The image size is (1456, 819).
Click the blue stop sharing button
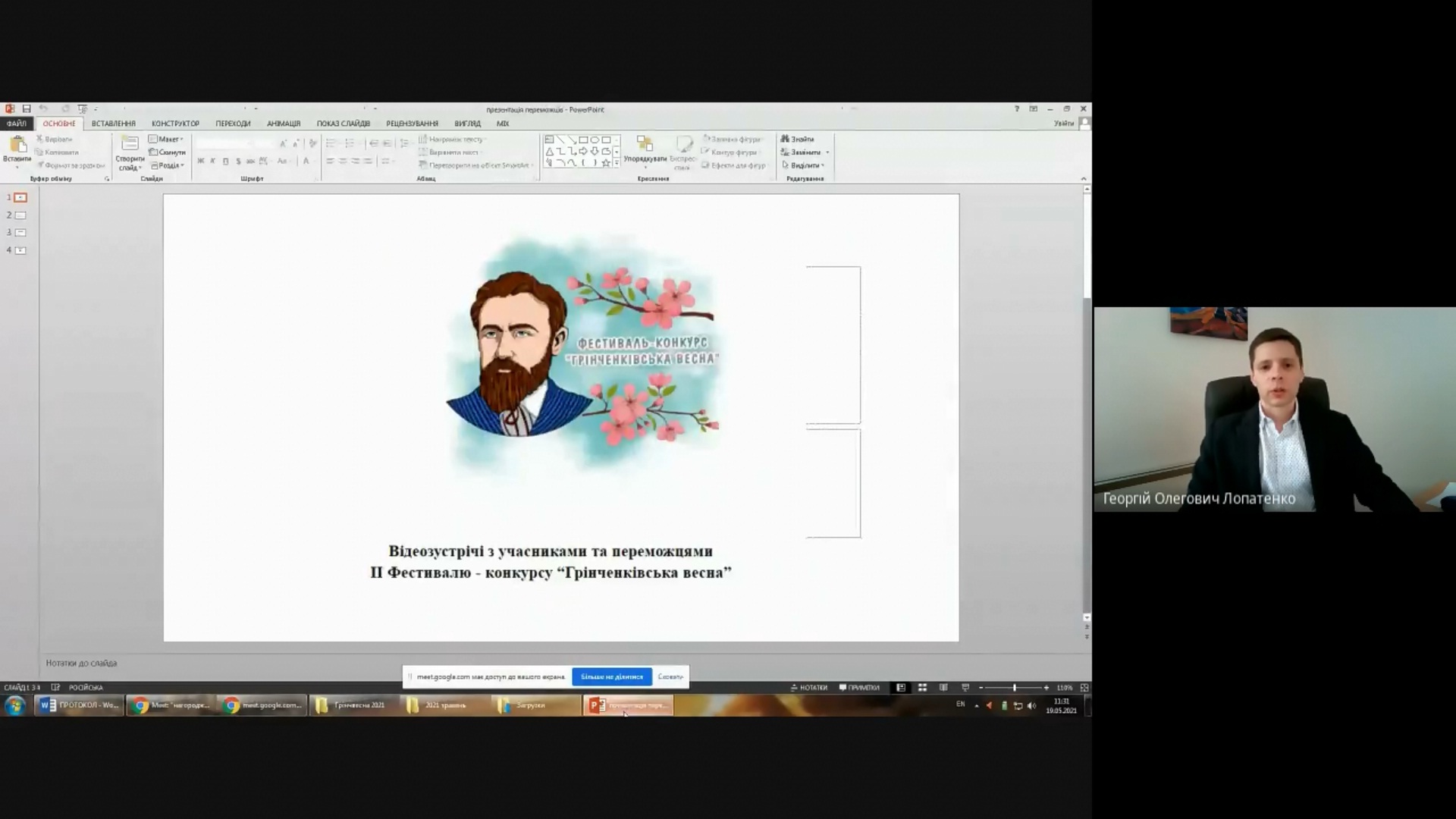pyautogui.click(x=611, y=676)
